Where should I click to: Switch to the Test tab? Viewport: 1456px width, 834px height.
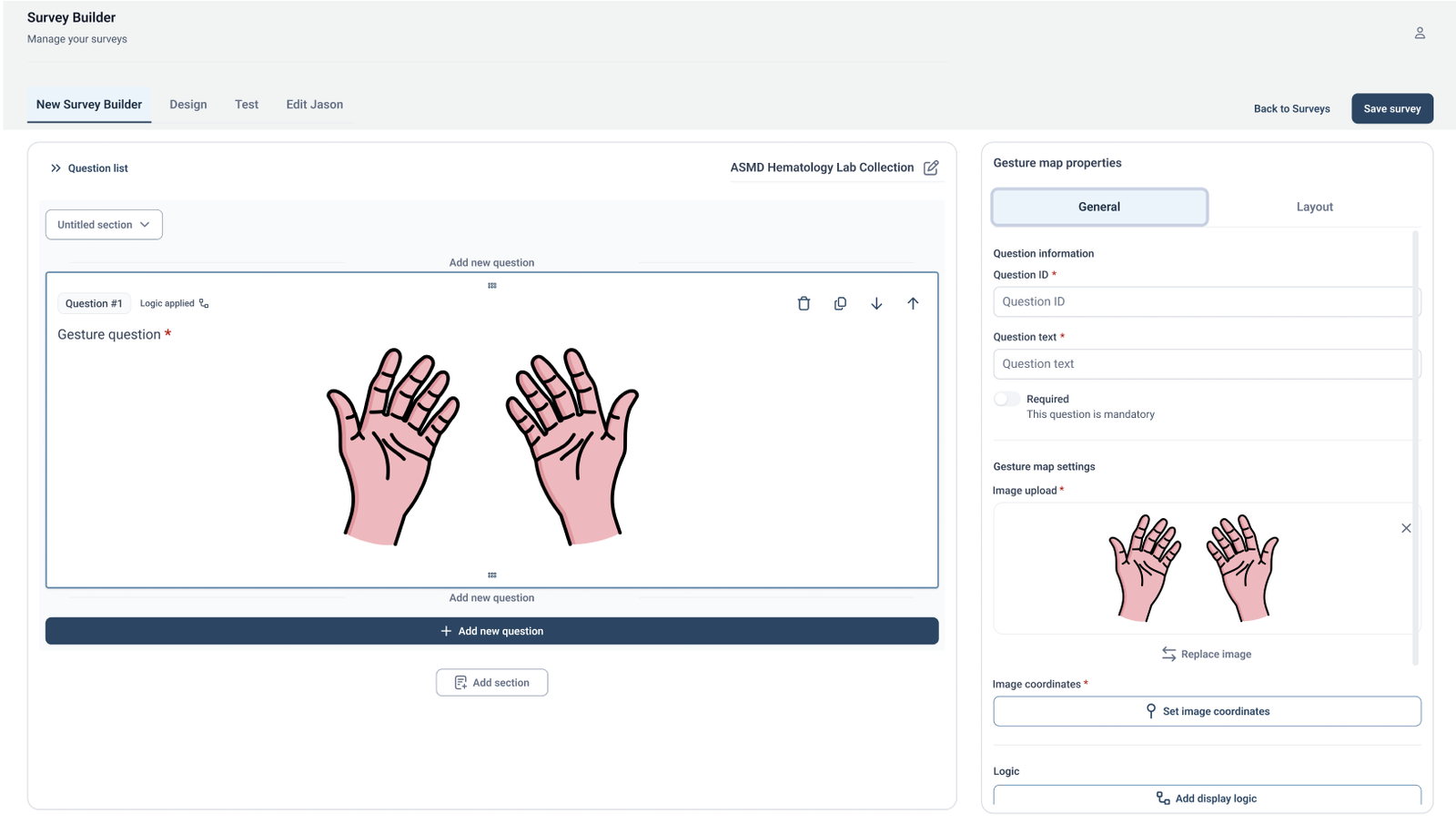click(x=247, y=105)
